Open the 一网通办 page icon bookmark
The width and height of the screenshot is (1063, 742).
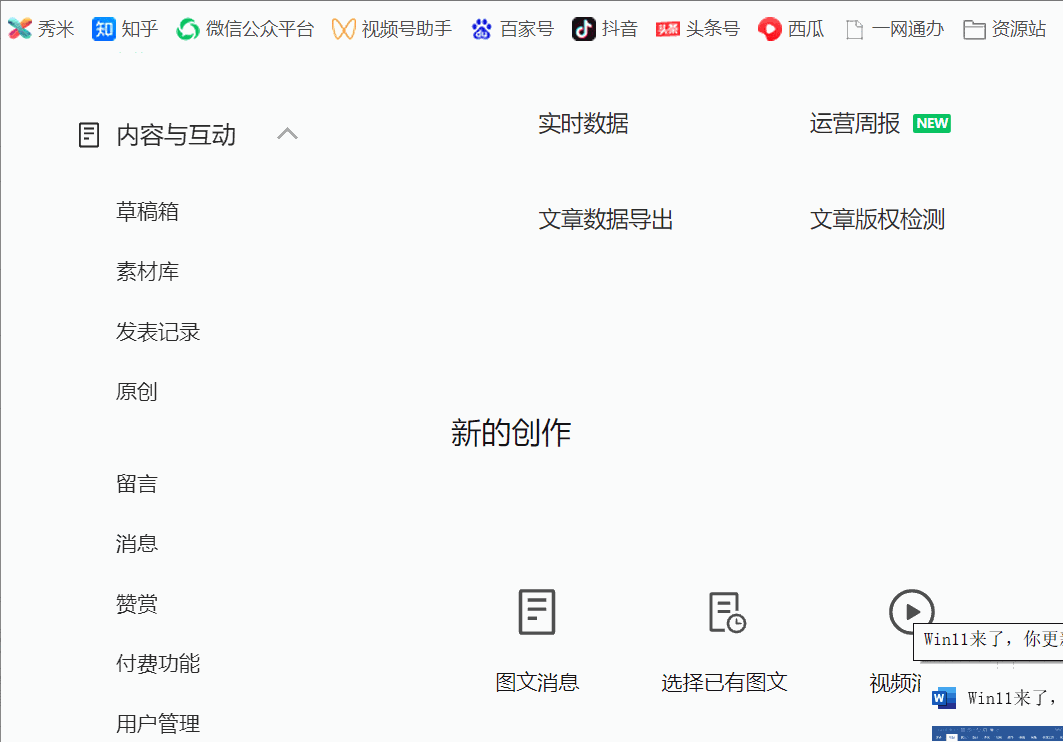point(854,30)
